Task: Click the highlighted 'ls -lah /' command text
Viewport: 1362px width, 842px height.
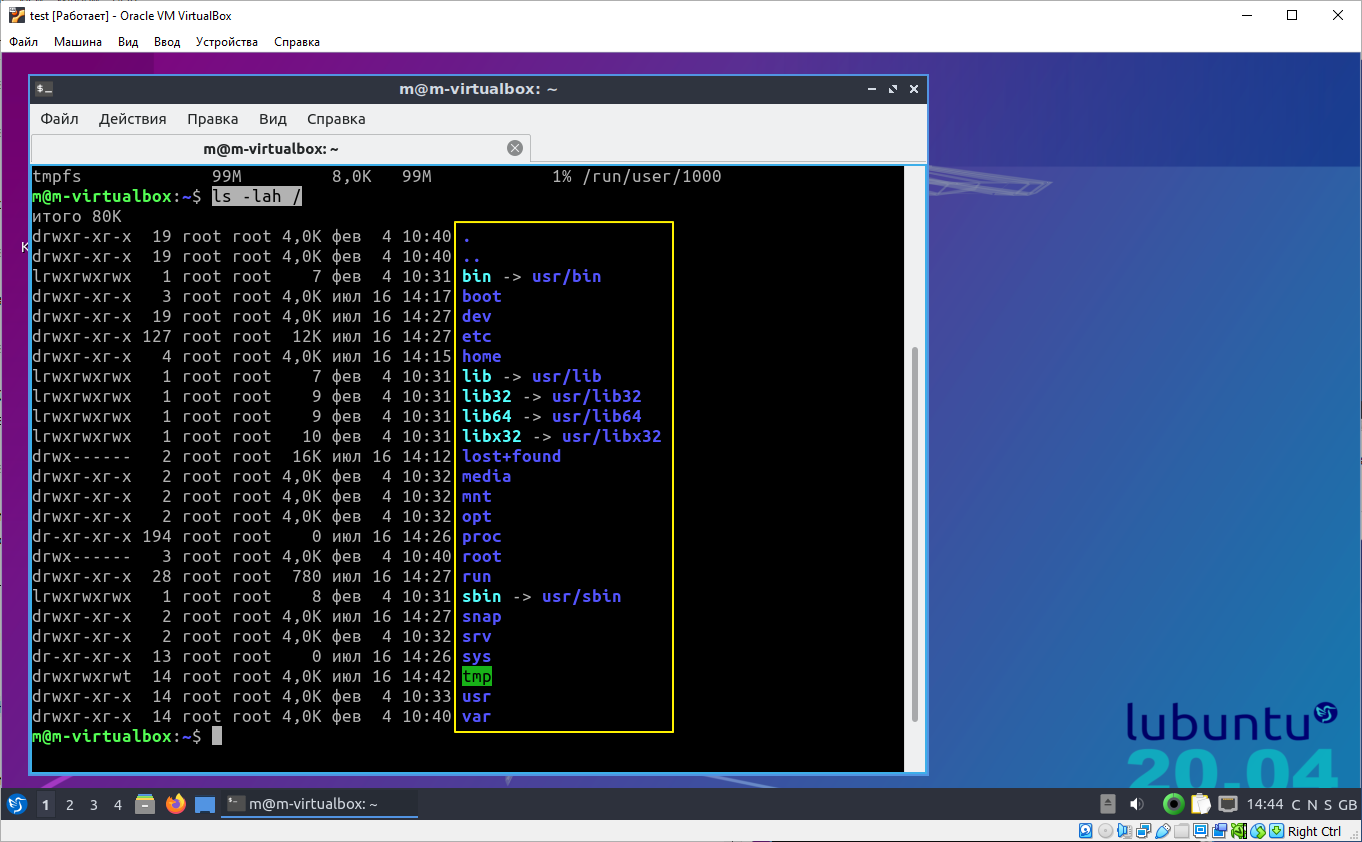Action: (256, 196)
